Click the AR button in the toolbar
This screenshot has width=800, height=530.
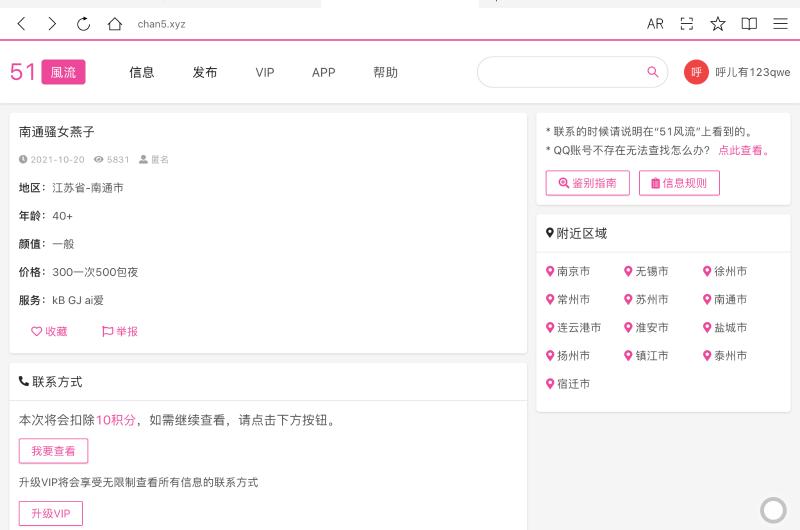655,24
